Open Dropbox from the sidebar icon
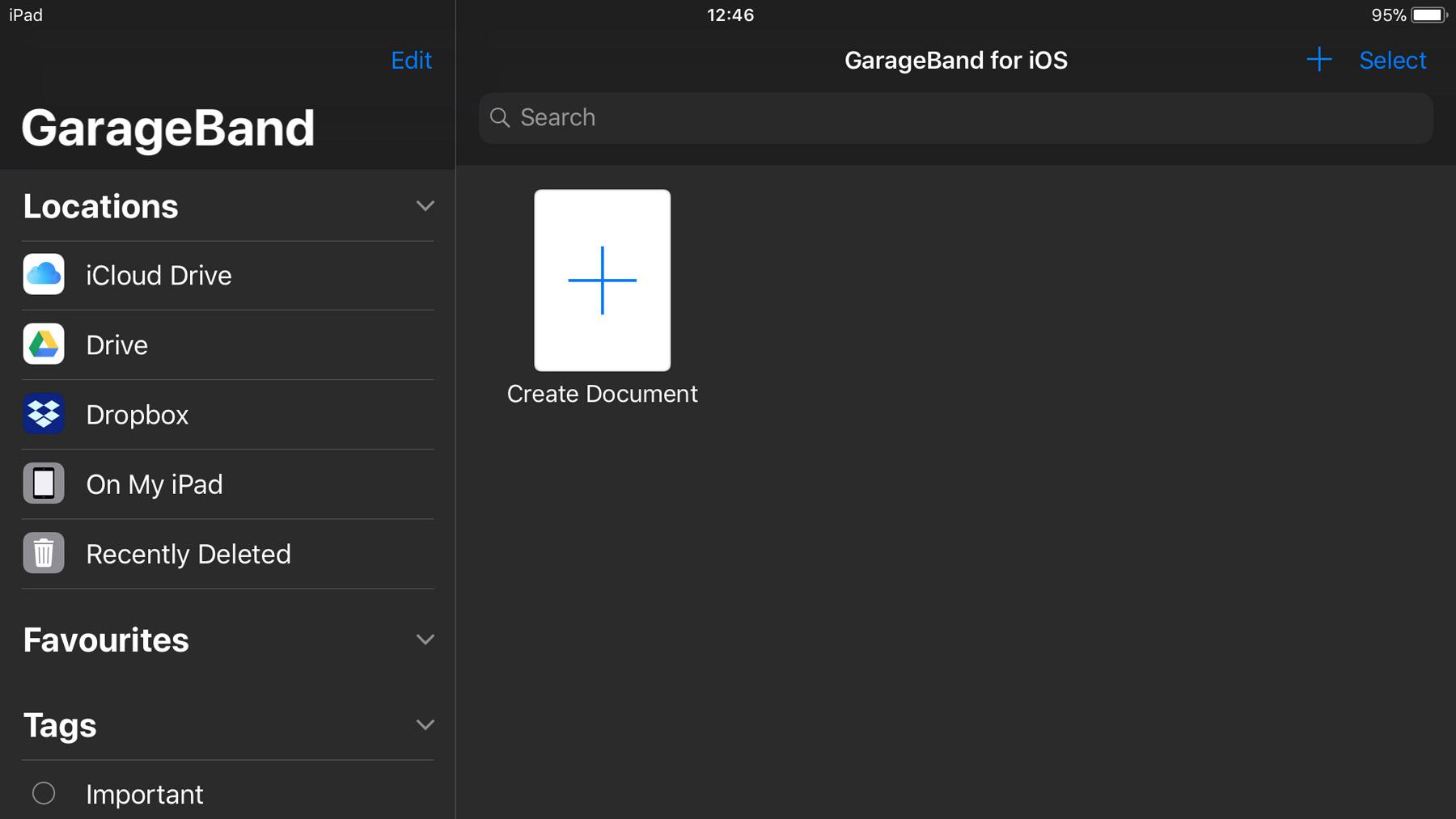Screen dimensions: 1456x819 click(44, 414)
